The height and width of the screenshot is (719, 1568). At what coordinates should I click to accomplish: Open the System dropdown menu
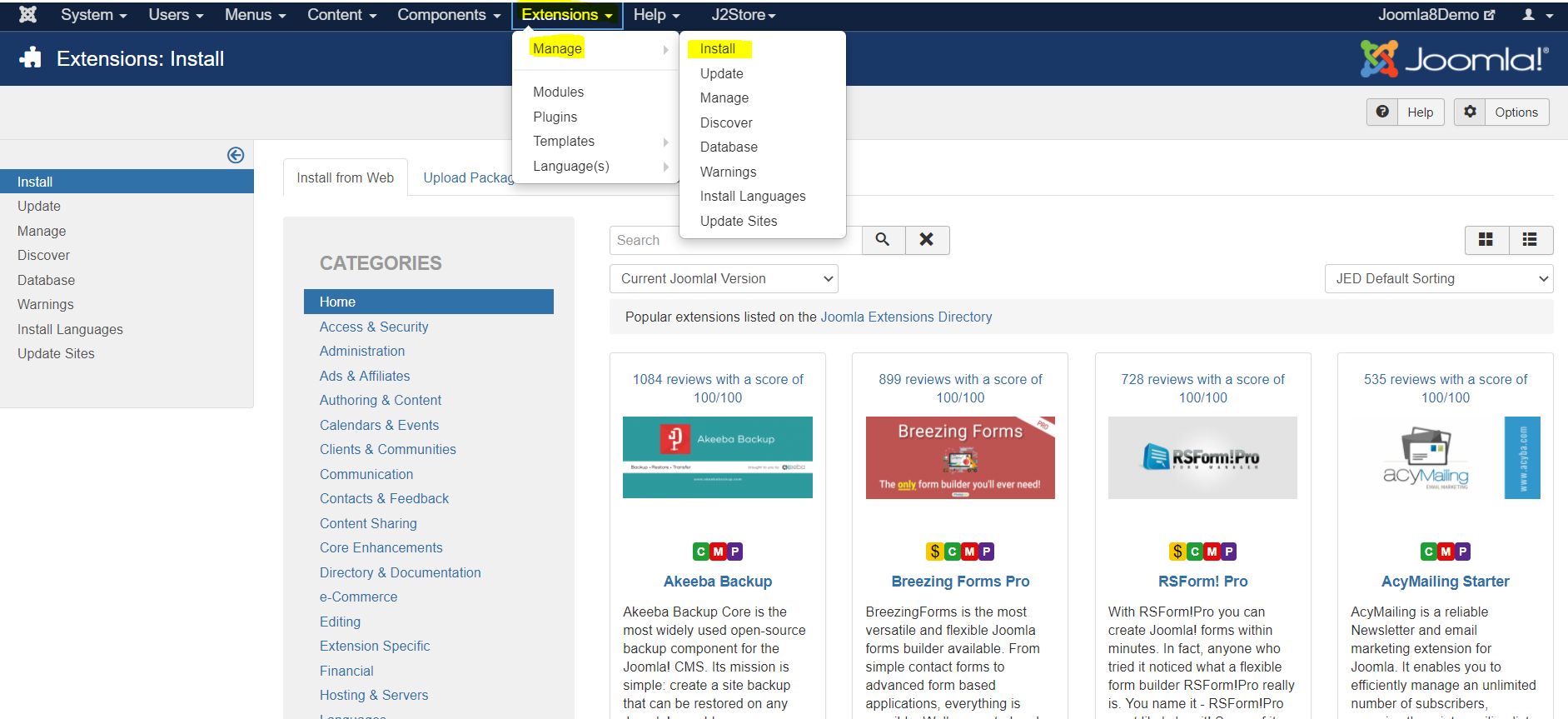click(x=93, y=15)
